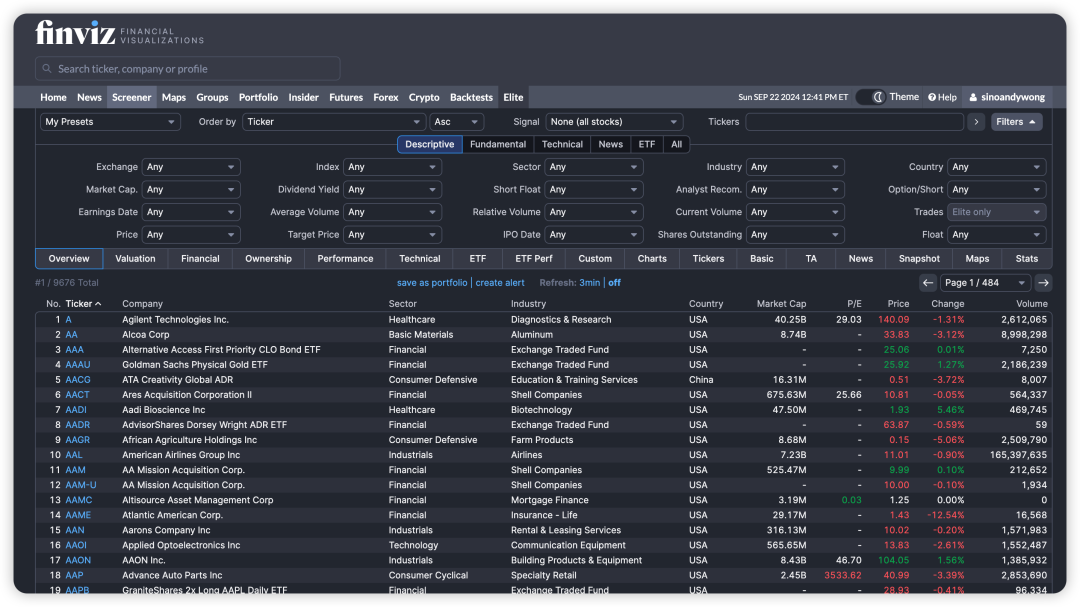
Task: Open Elite in main navigation
Action: point(513,97)
